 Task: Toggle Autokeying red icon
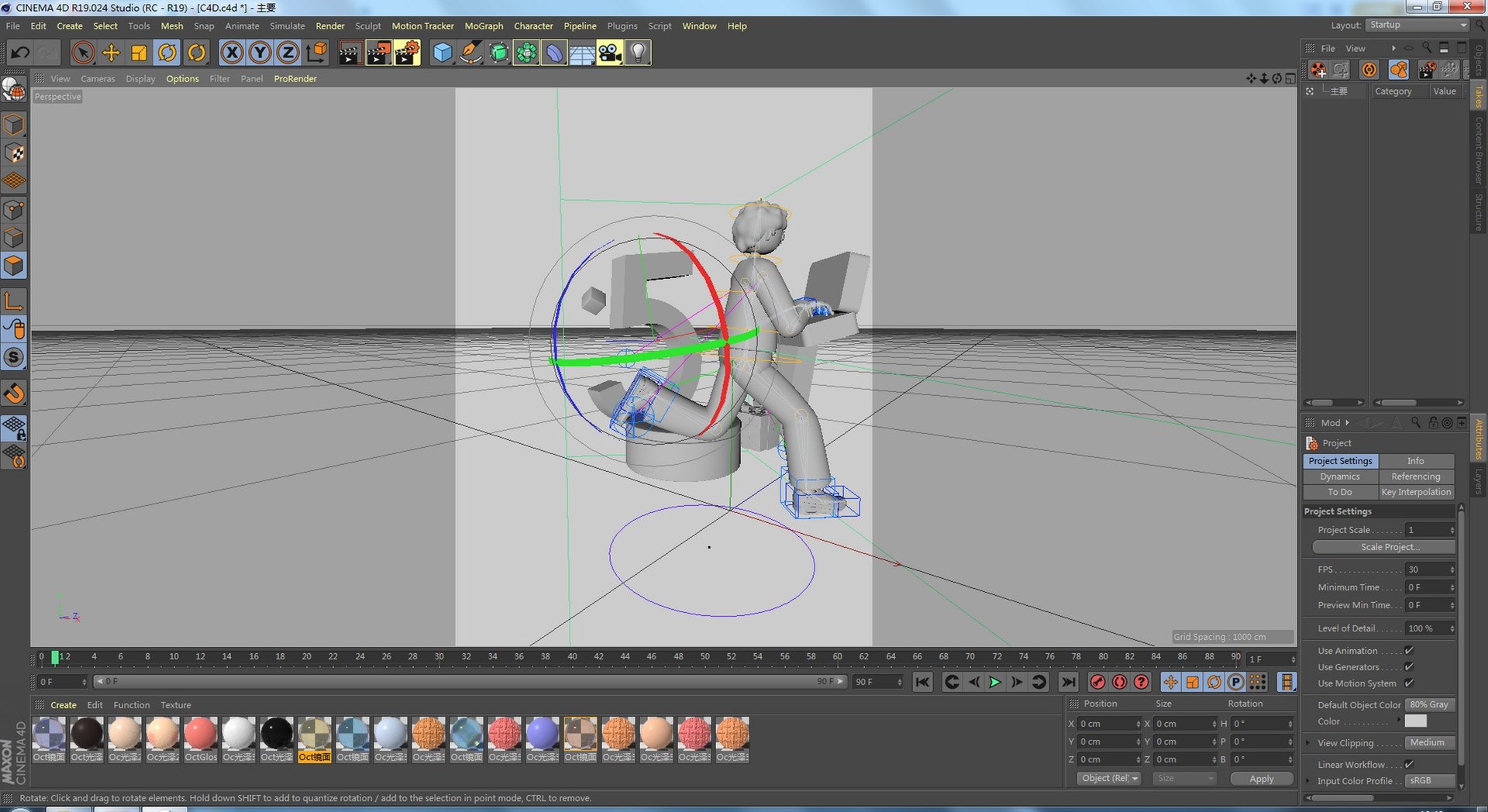coord(1119,682)
